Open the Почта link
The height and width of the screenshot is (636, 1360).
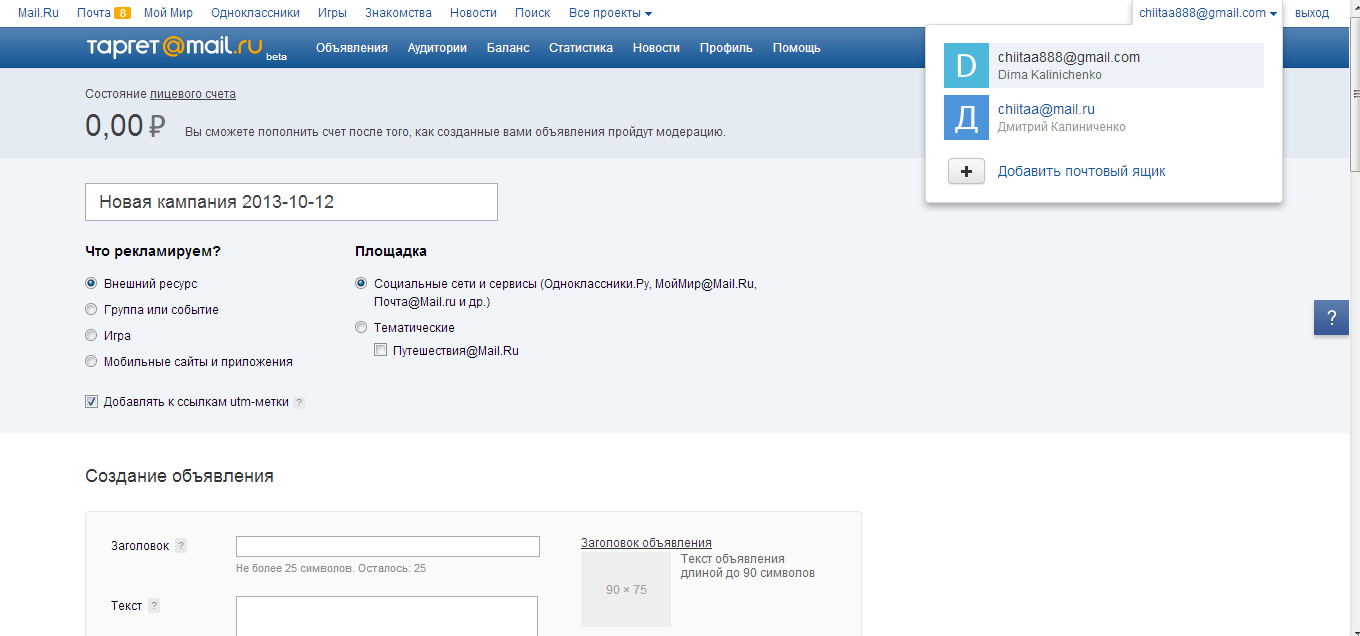[93, 13]
